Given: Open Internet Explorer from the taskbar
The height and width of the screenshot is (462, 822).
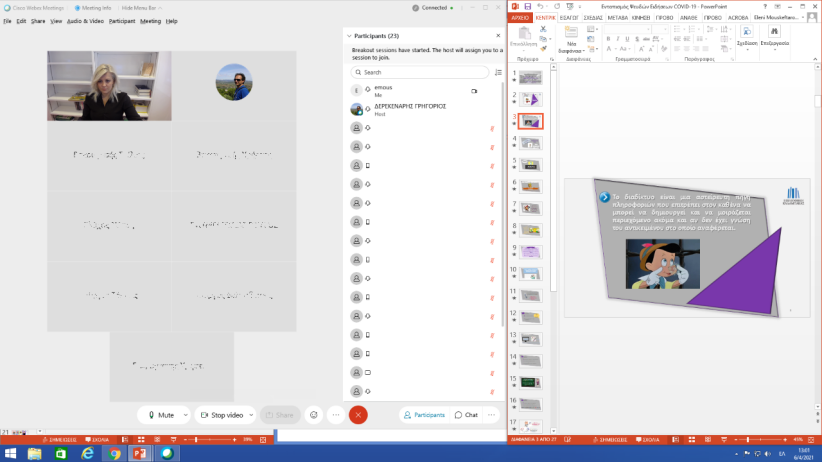Looking at the screenshot, I should [88, 453].
